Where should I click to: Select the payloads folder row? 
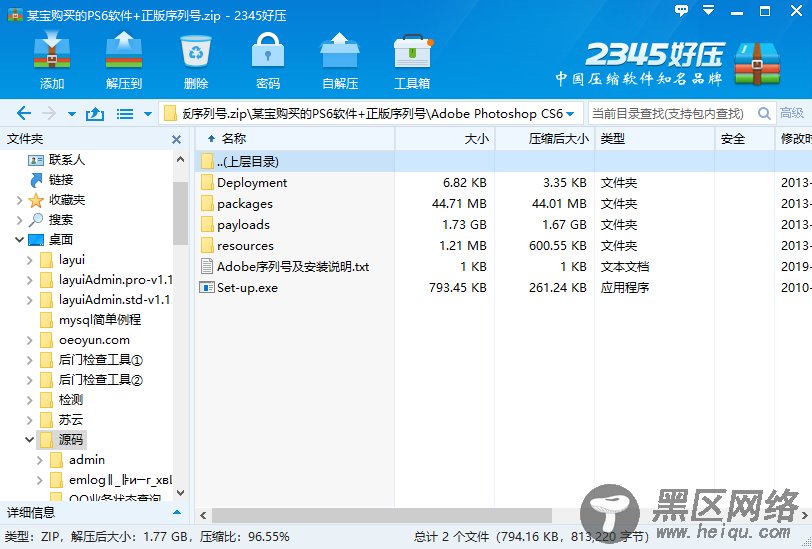point(503,224)
